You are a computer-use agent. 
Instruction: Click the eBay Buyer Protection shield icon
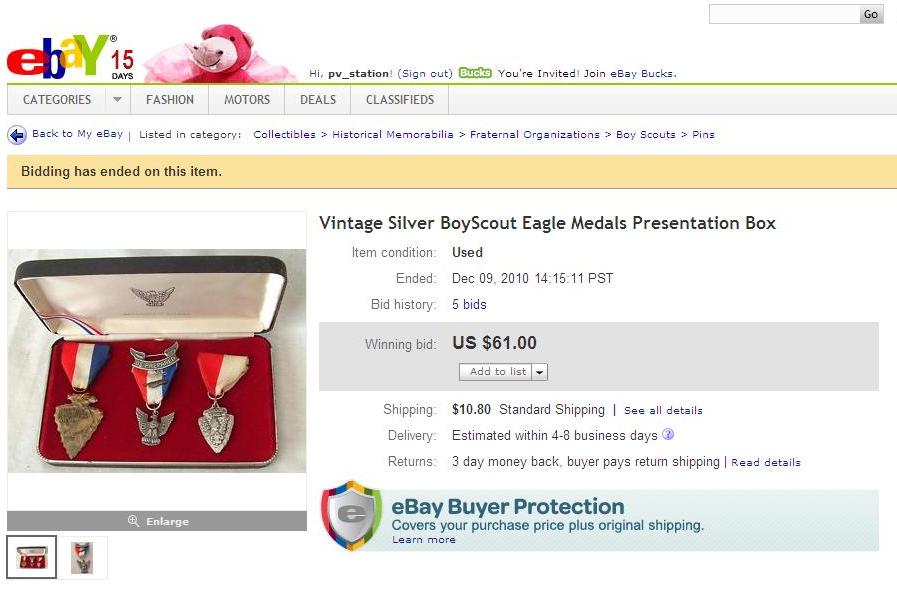tap(351, 516)
